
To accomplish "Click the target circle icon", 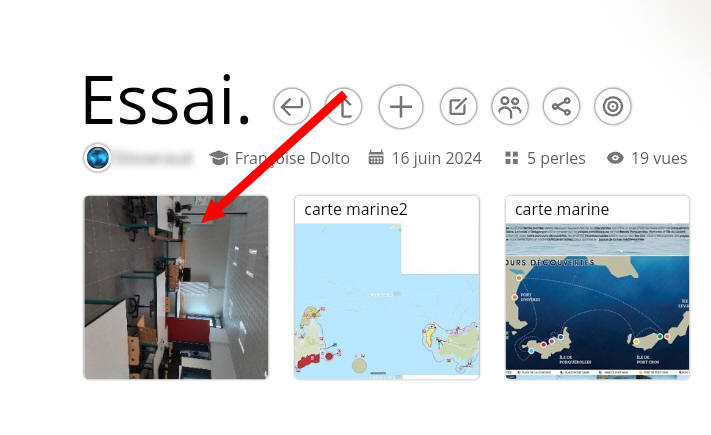I will 613,107.
